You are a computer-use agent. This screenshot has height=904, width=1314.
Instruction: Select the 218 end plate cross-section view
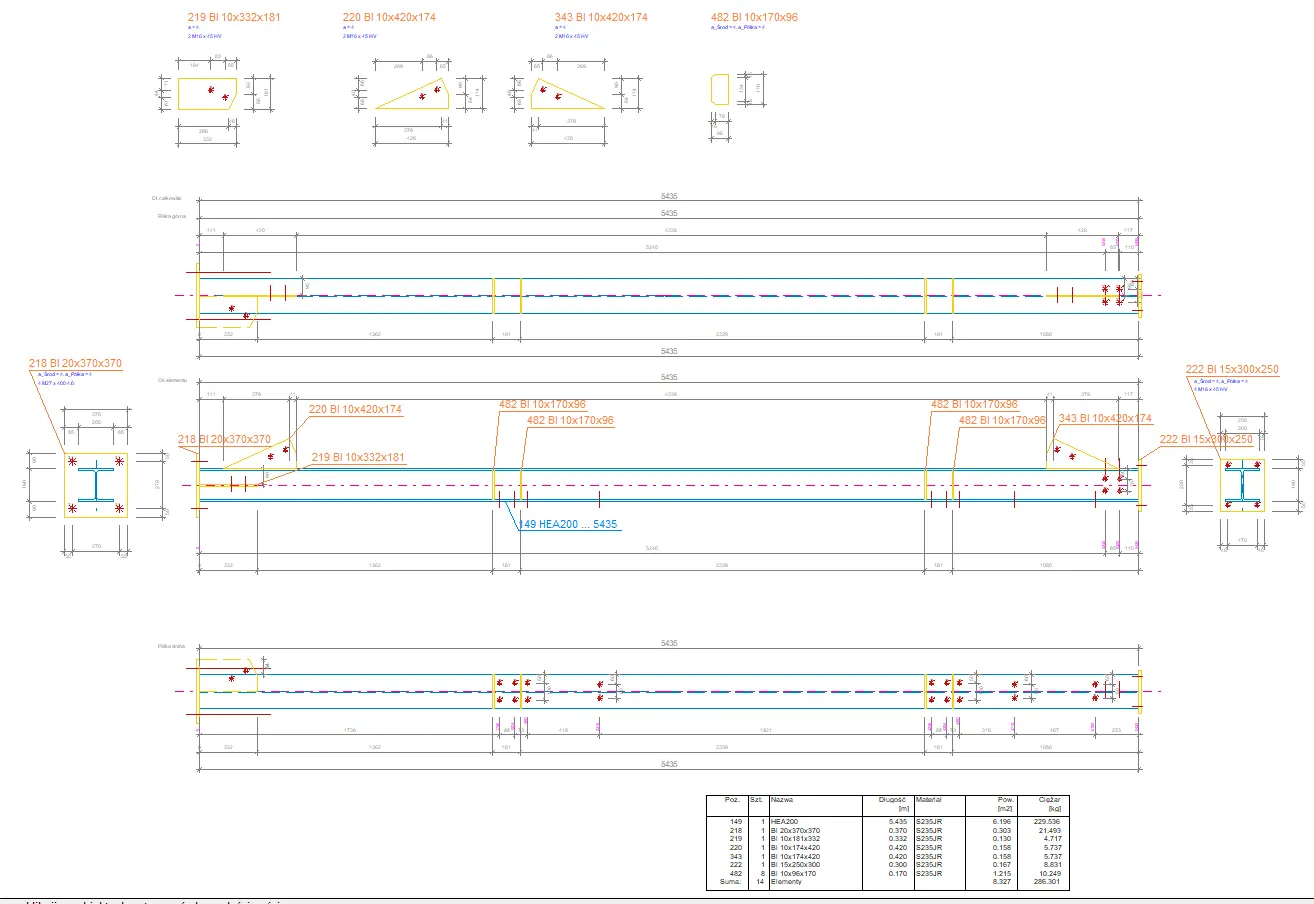[96, 485]
